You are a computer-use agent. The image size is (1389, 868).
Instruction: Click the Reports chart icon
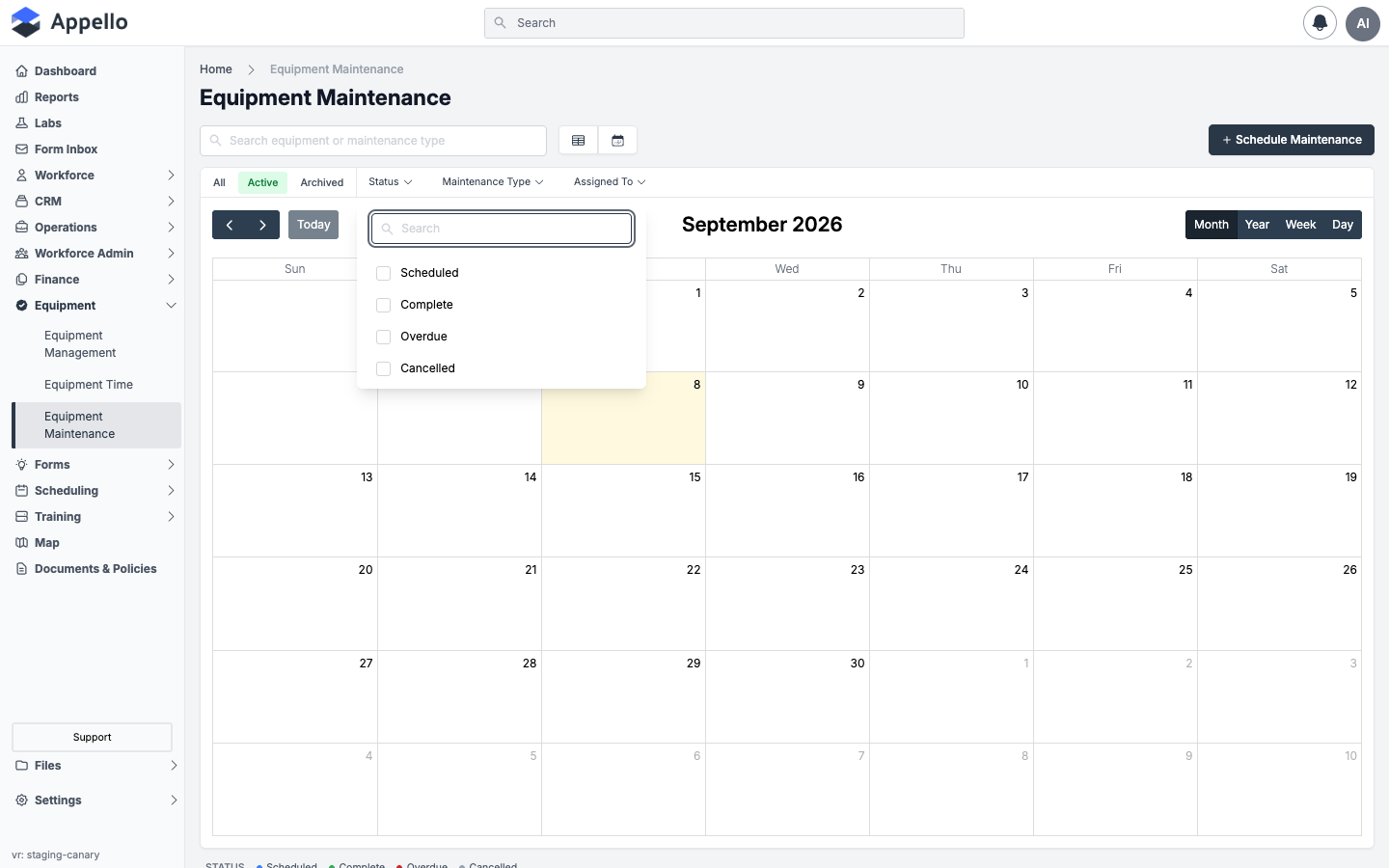(21, 97)
